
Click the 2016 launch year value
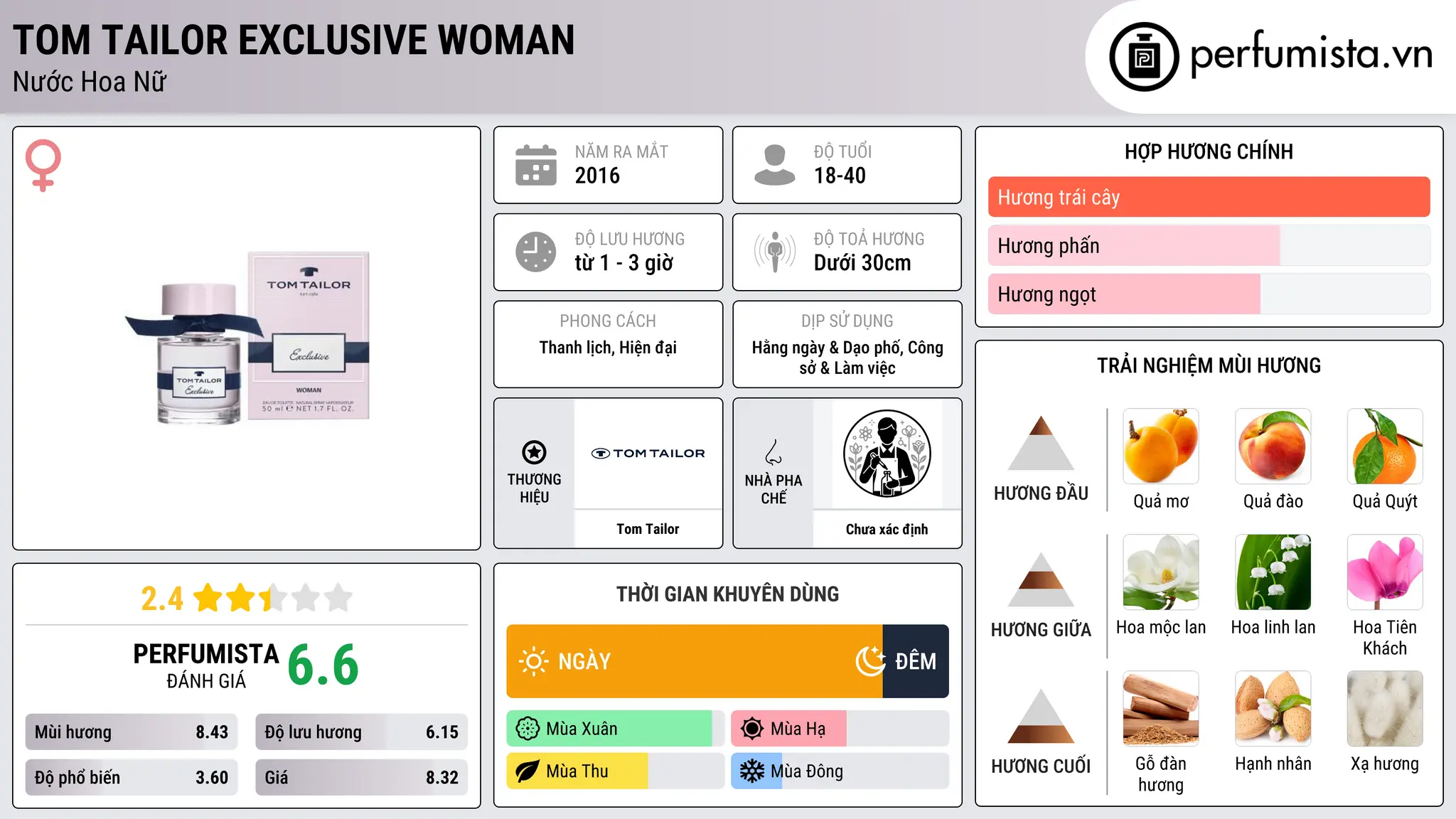click(x=597, y=176)
